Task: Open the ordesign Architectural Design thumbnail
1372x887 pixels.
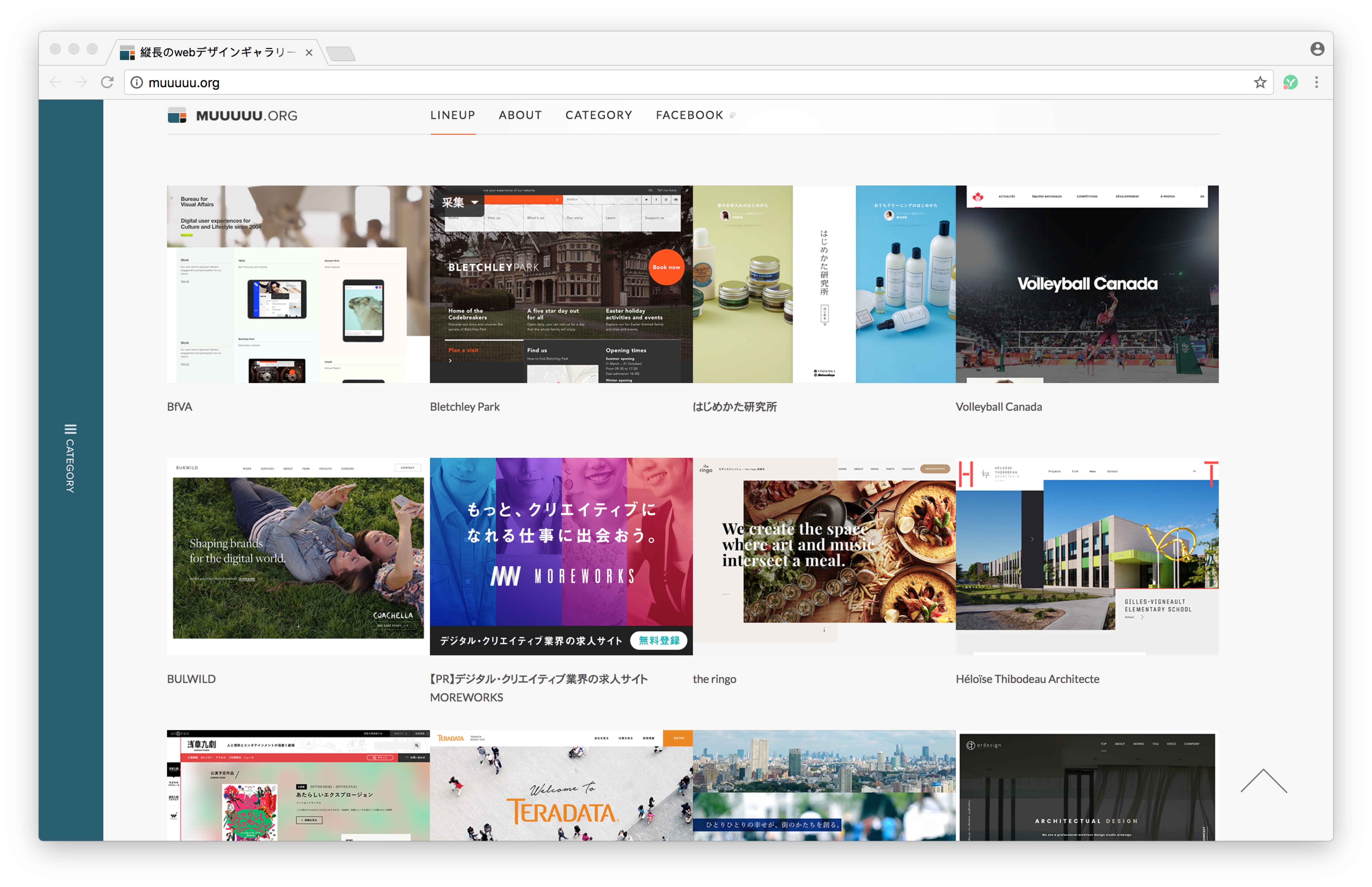Action: click(x=1087, y=786)
